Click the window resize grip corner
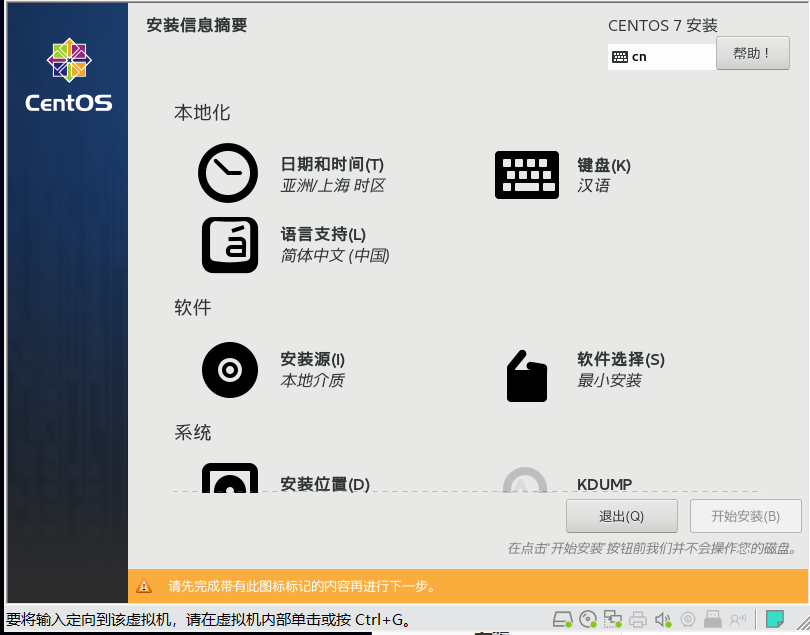The height and width of the screenshot is (635, 810). pyautogui.click(x=803, y=622)
